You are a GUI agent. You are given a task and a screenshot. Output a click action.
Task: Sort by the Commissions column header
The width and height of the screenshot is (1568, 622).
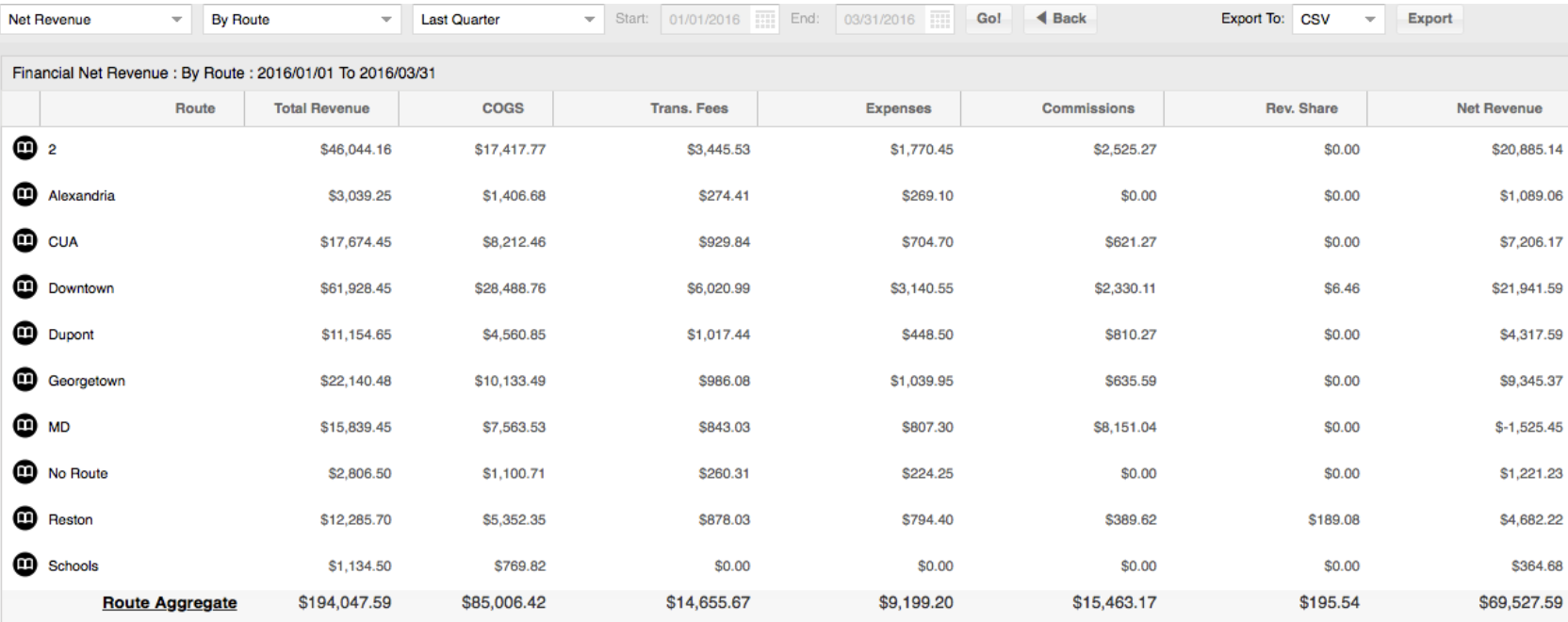click(x=1062, y=108)
